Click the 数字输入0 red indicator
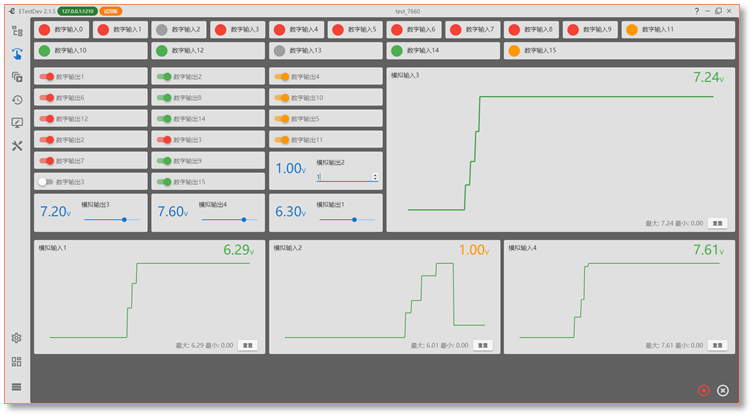 click(45, 30)
